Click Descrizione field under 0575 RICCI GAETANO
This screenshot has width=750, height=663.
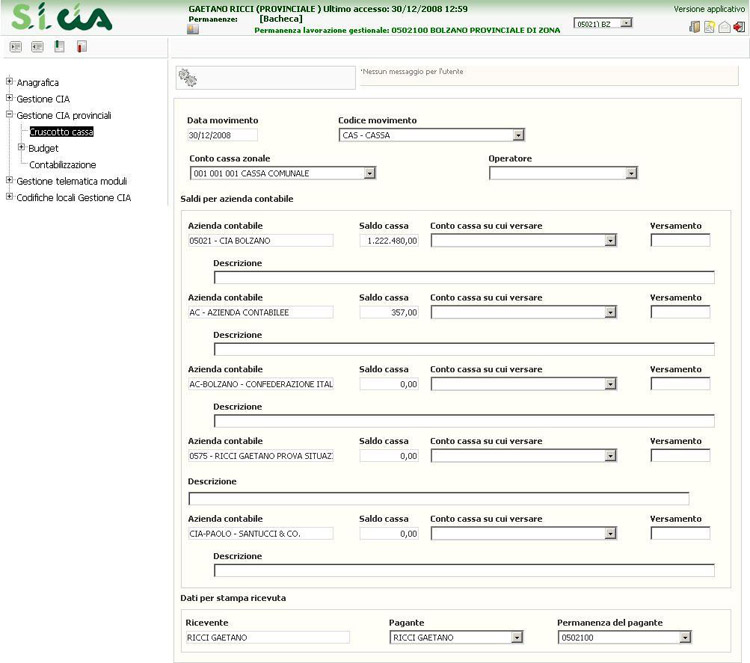[x=439, y=499]
